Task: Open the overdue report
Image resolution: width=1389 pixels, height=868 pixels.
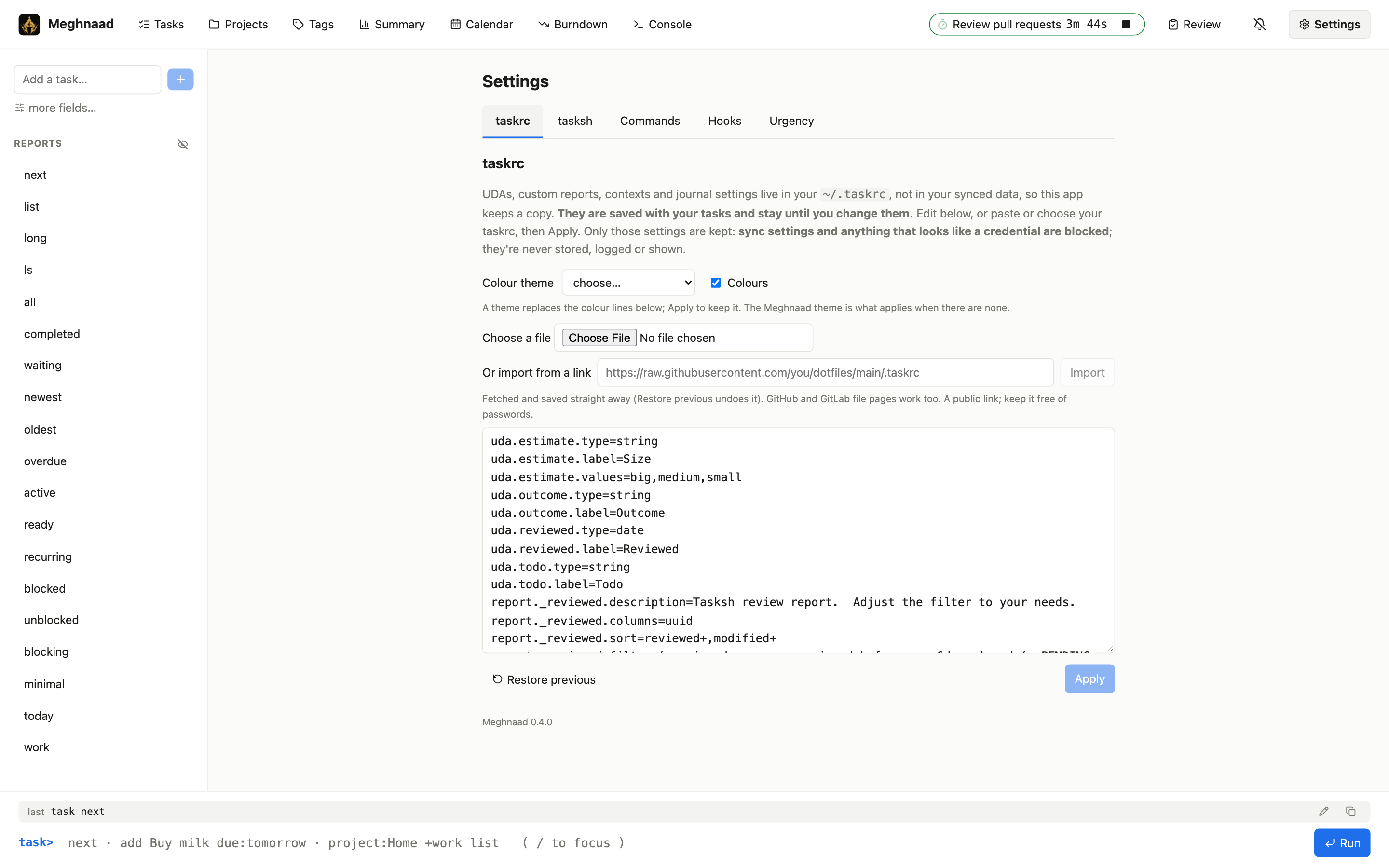Action: tap(104, 461)
